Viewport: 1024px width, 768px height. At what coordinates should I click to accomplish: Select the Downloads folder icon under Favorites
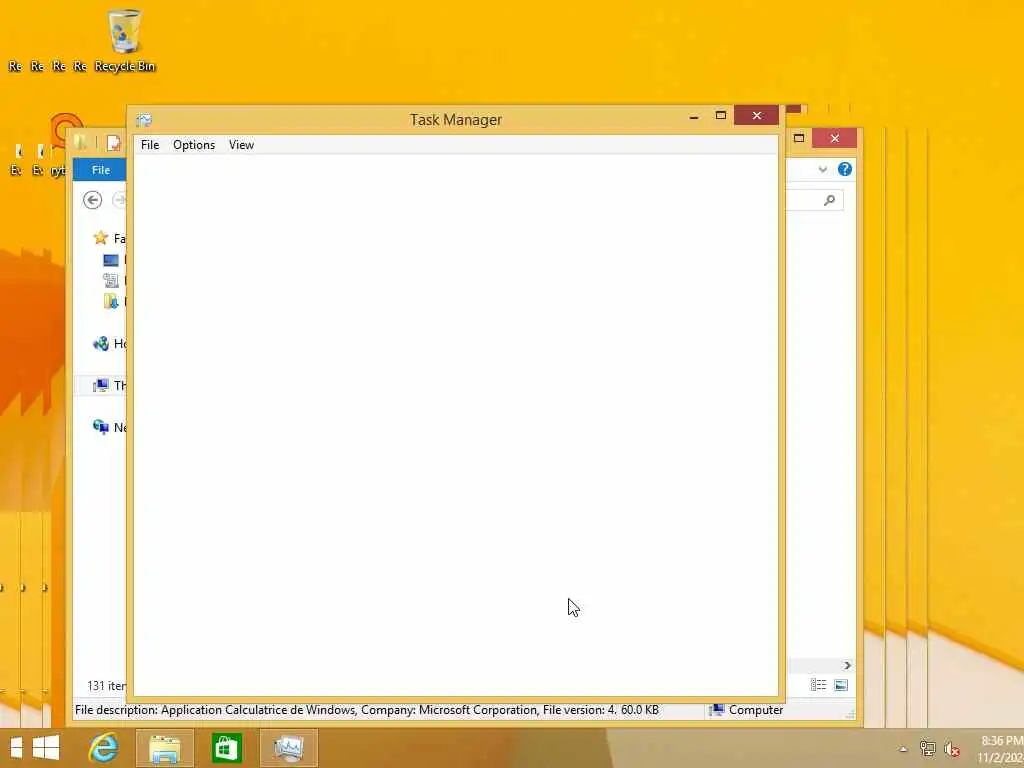(x=110, y=301)
